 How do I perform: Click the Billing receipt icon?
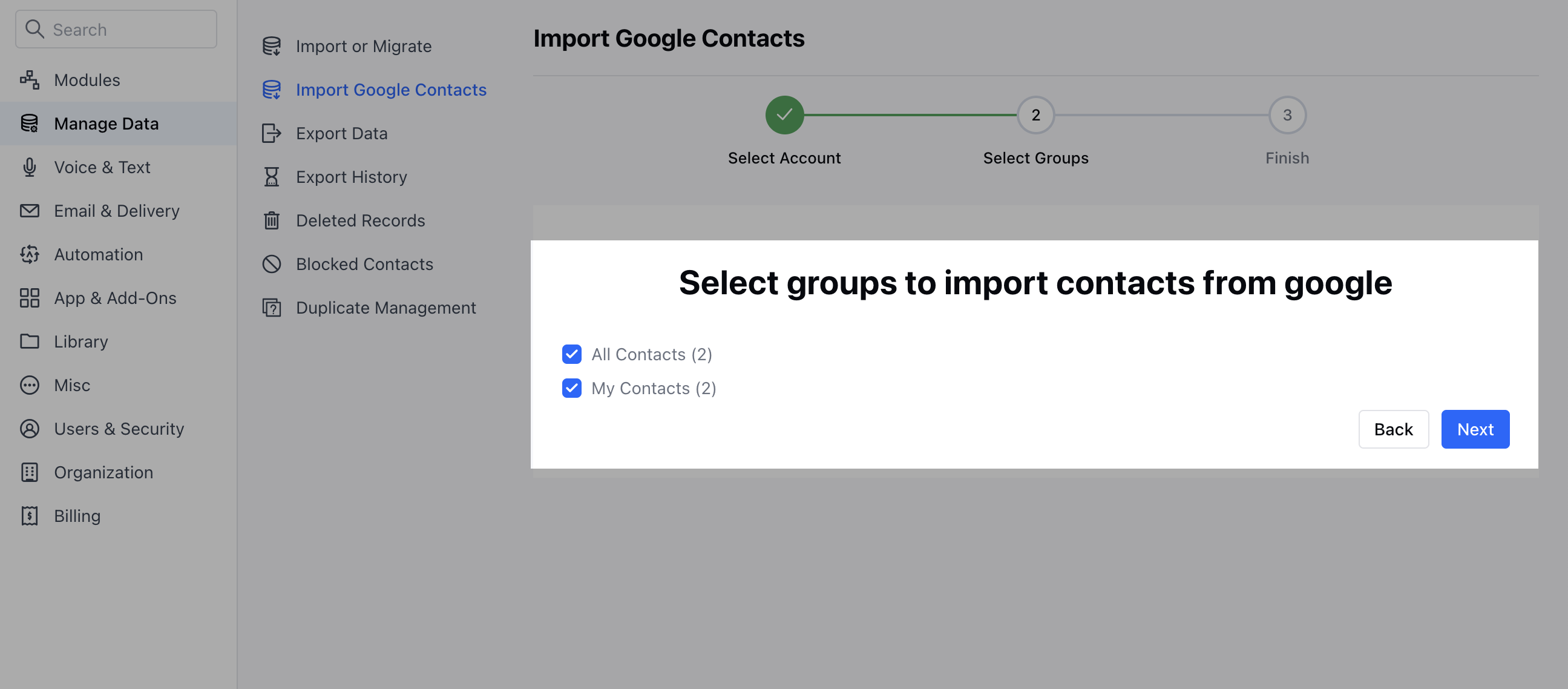point(29,515)
